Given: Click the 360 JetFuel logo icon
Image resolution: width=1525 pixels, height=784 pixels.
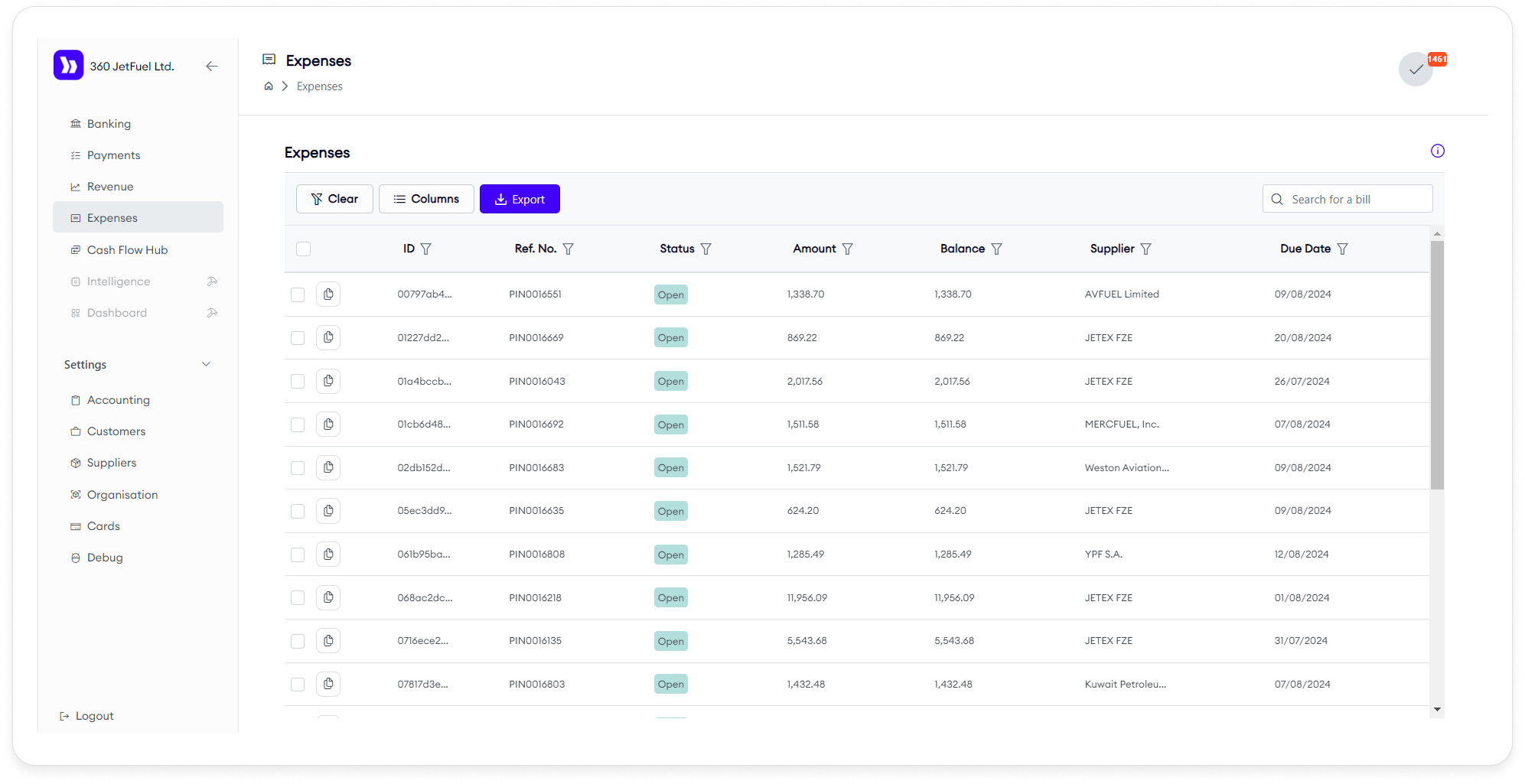Looking at the screenshot, I should 68,66.
